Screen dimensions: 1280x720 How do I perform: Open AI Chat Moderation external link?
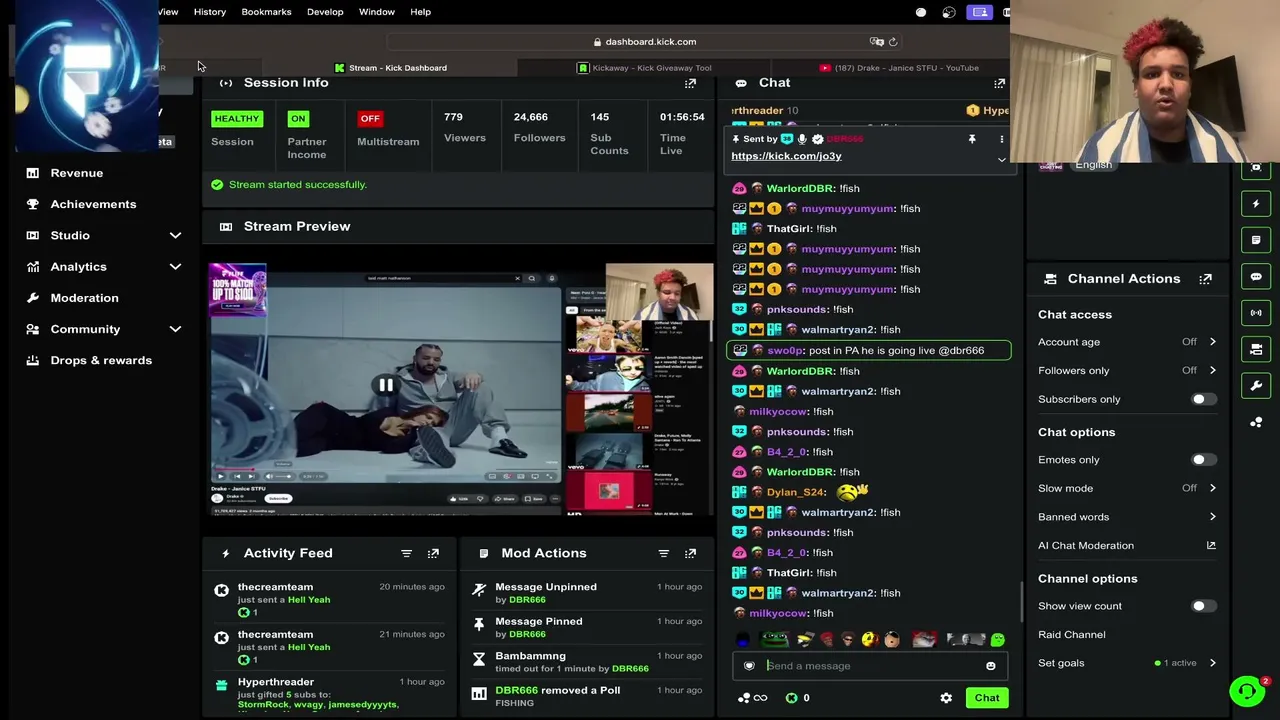pos(1211,546)
